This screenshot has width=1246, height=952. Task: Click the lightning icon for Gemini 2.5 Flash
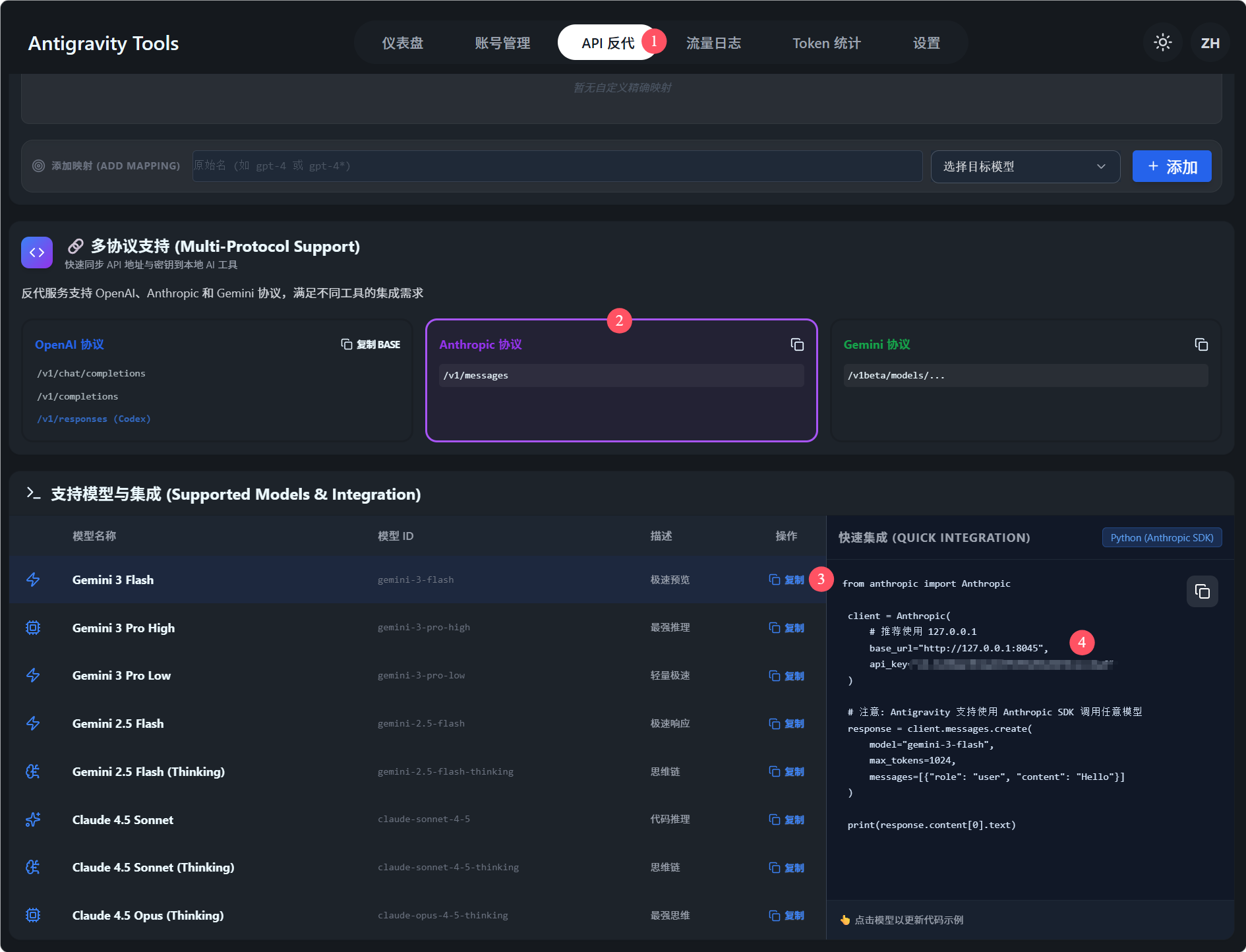click(33, 723)
